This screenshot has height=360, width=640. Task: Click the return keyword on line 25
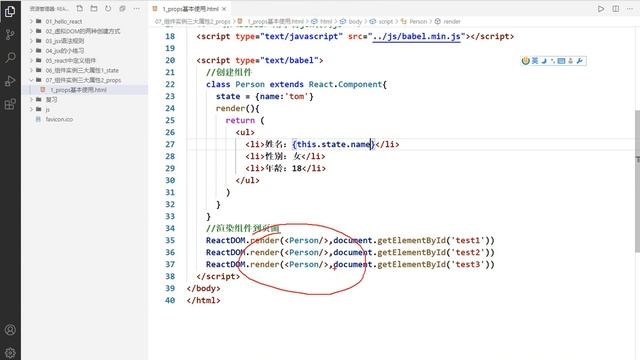tap(240, 120)
